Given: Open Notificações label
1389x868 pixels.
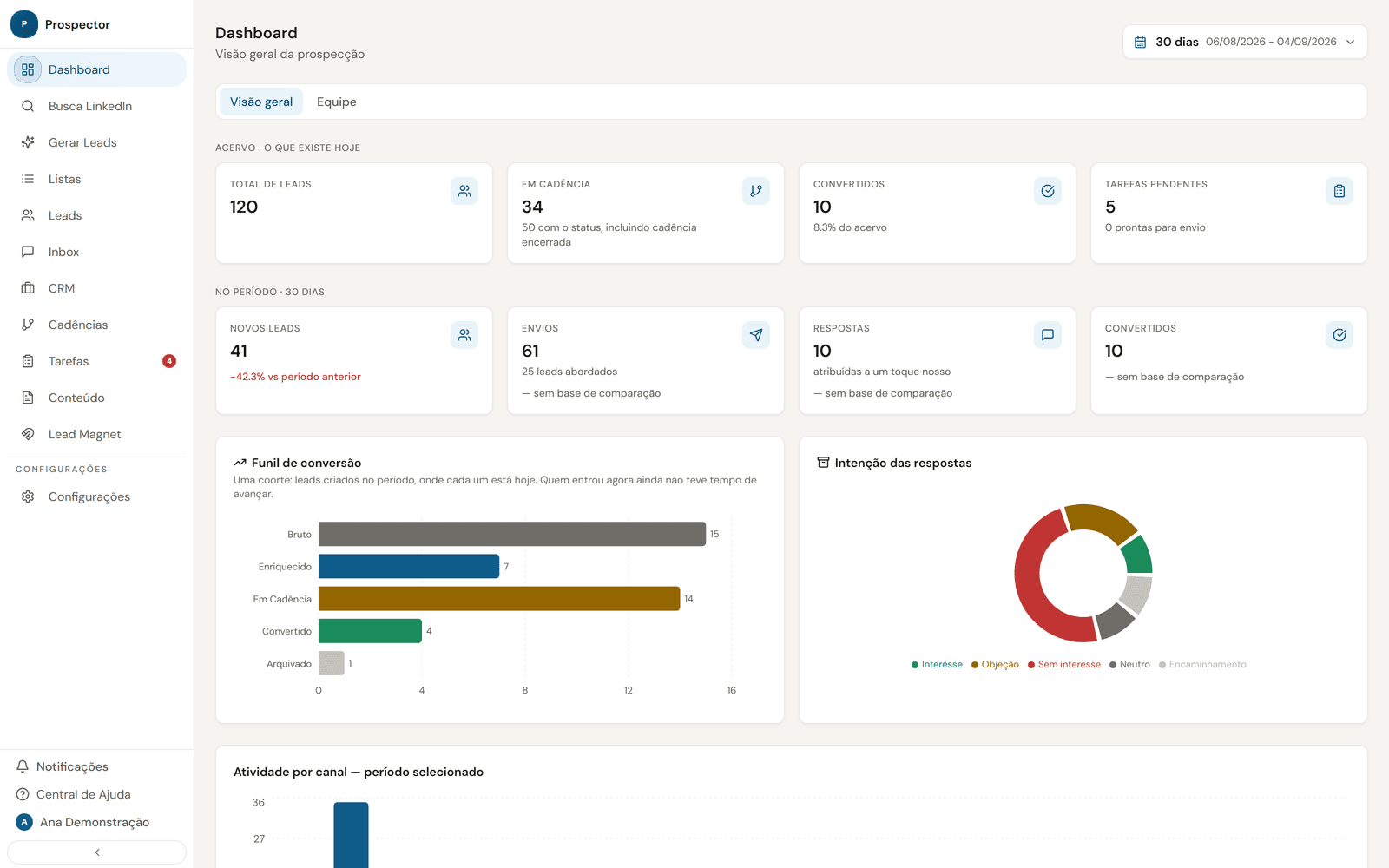Looking at the screenshot, I should click(x=72, y=766).
